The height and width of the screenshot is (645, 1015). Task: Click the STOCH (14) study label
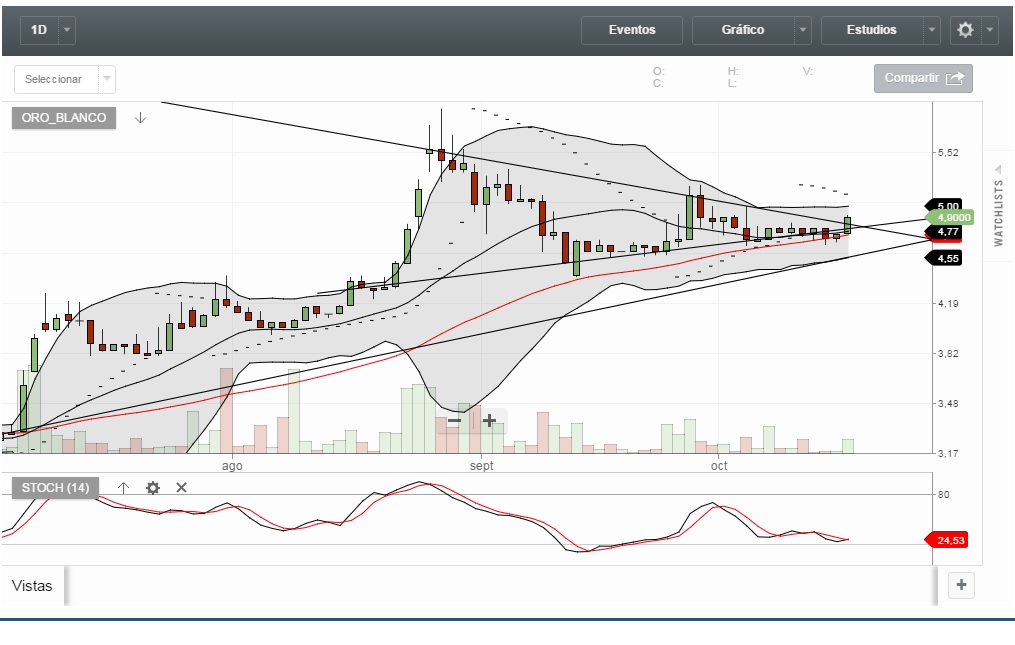pos(55,488)
